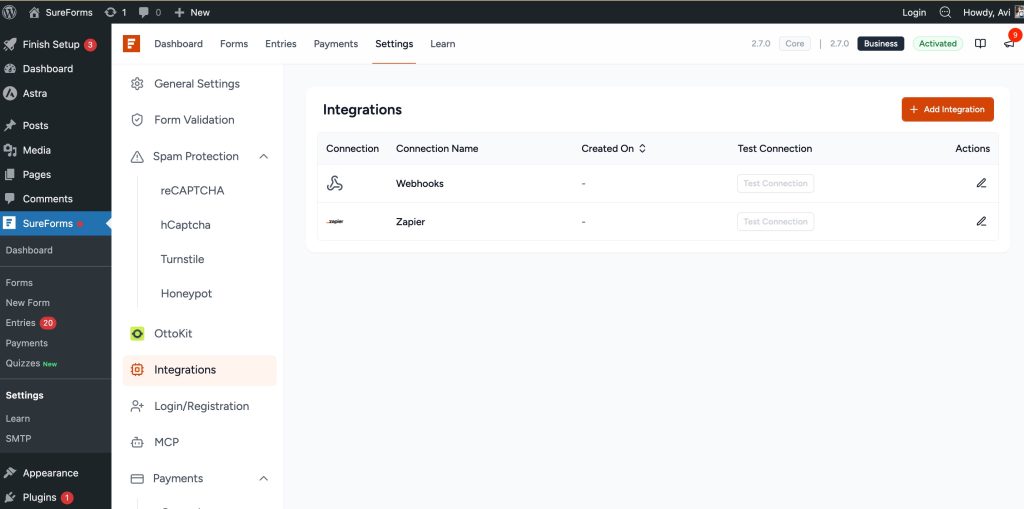Viewport: 1024px width, 509px height.
Task: Open Entries with 20 badge in WP submenu
Action: 31,323
